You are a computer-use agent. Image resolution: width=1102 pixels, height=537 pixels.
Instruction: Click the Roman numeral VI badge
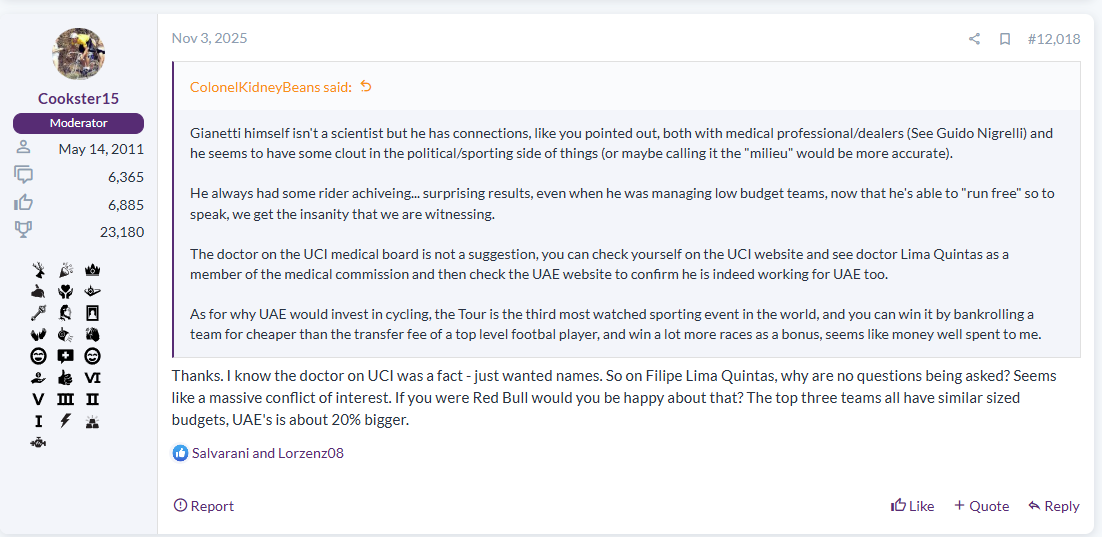tap(93, 377)
